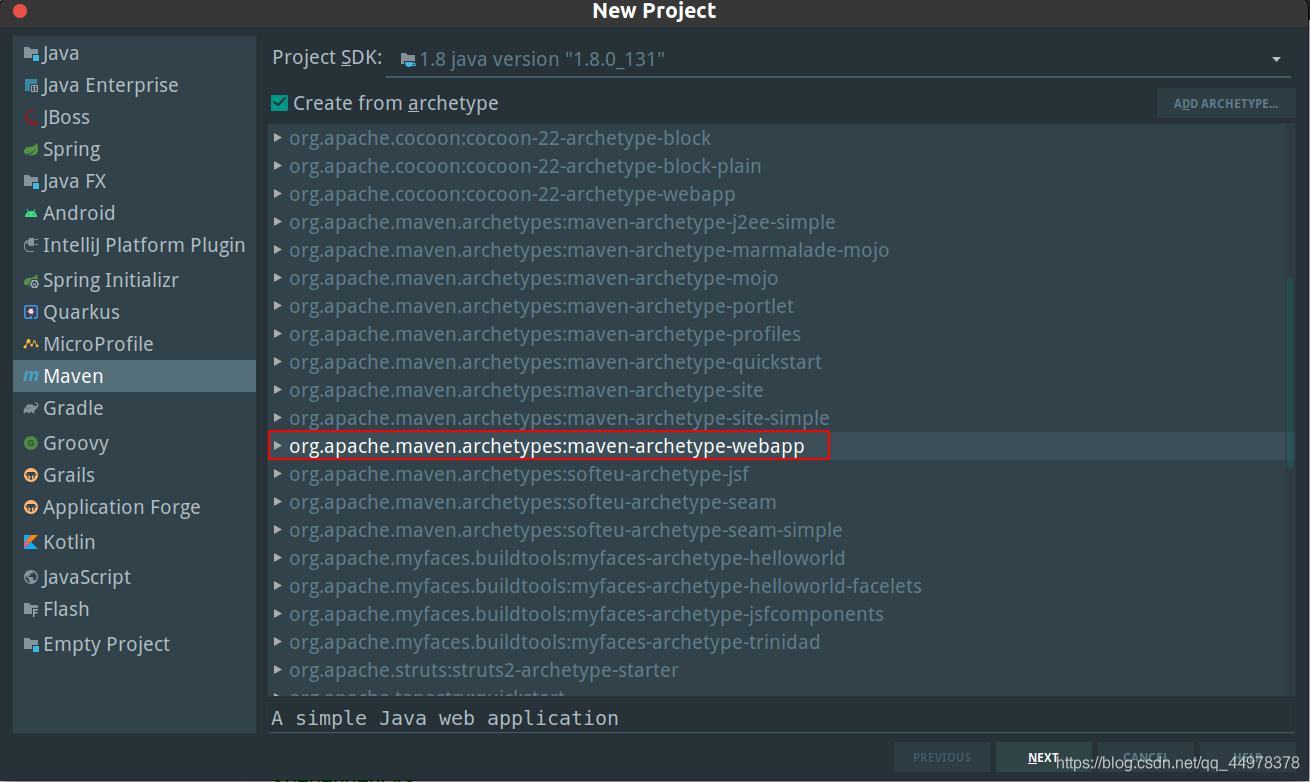This screenshot has height=782, width=1310.
Task: Click the Add Archetype button
Action: point(1226,104)
